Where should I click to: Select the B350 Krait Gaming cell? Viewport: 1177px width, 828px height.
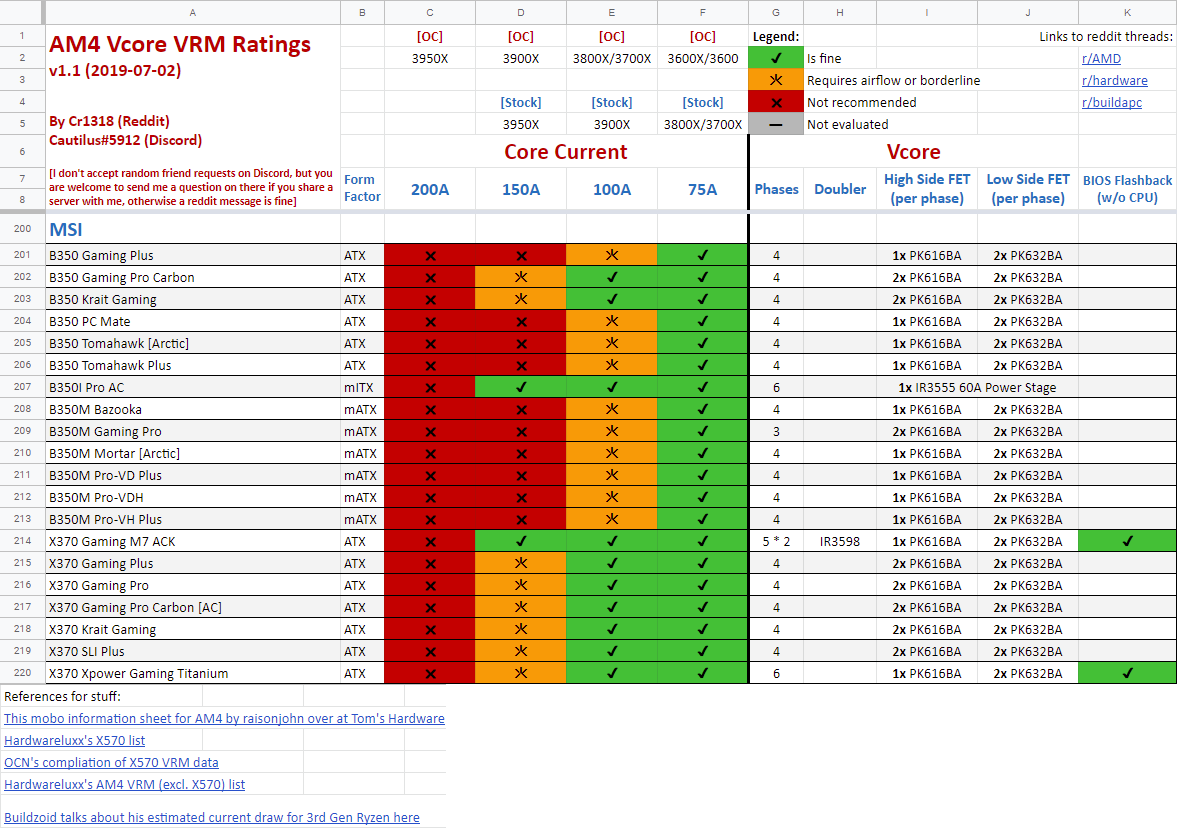pos(193,300)
